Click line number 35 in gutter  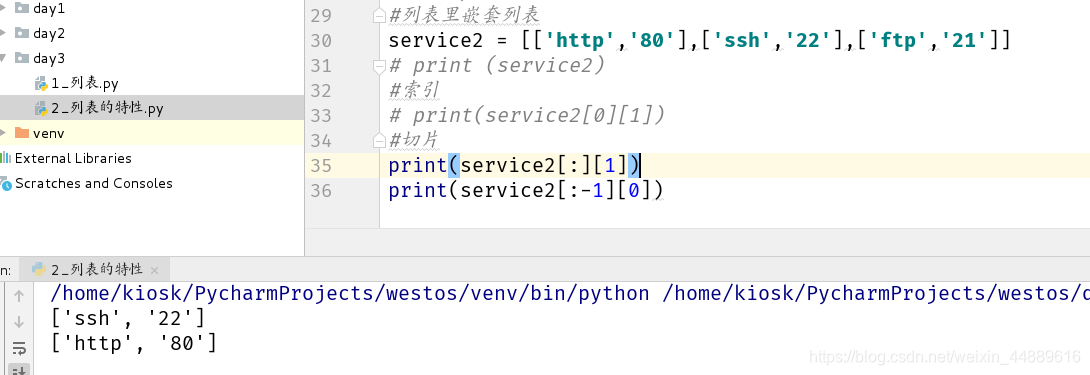pos(320,166)
